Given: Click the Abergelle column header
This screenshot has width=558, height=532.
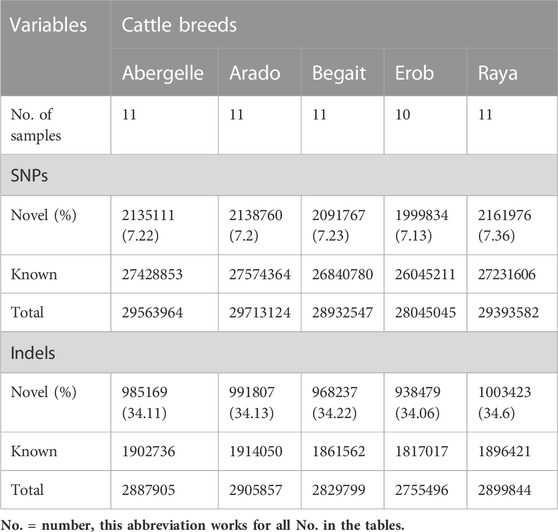Looking at the screenshot, I should tap(163, 73).
